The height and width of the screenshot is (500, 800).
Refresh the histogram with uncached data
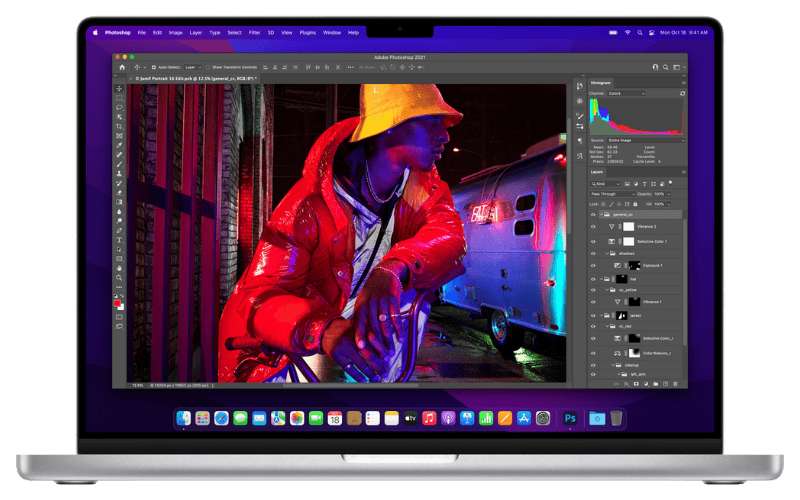pos(682,93)
